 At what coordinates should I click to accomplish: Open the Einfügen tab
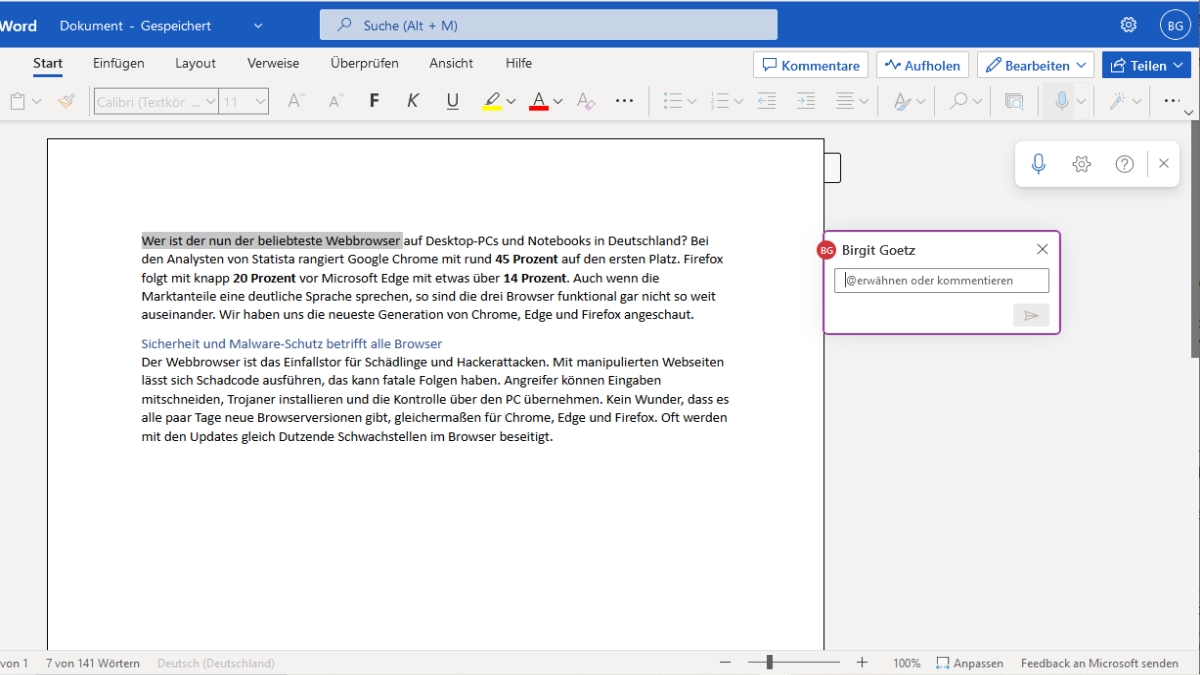tap(118, 63)
